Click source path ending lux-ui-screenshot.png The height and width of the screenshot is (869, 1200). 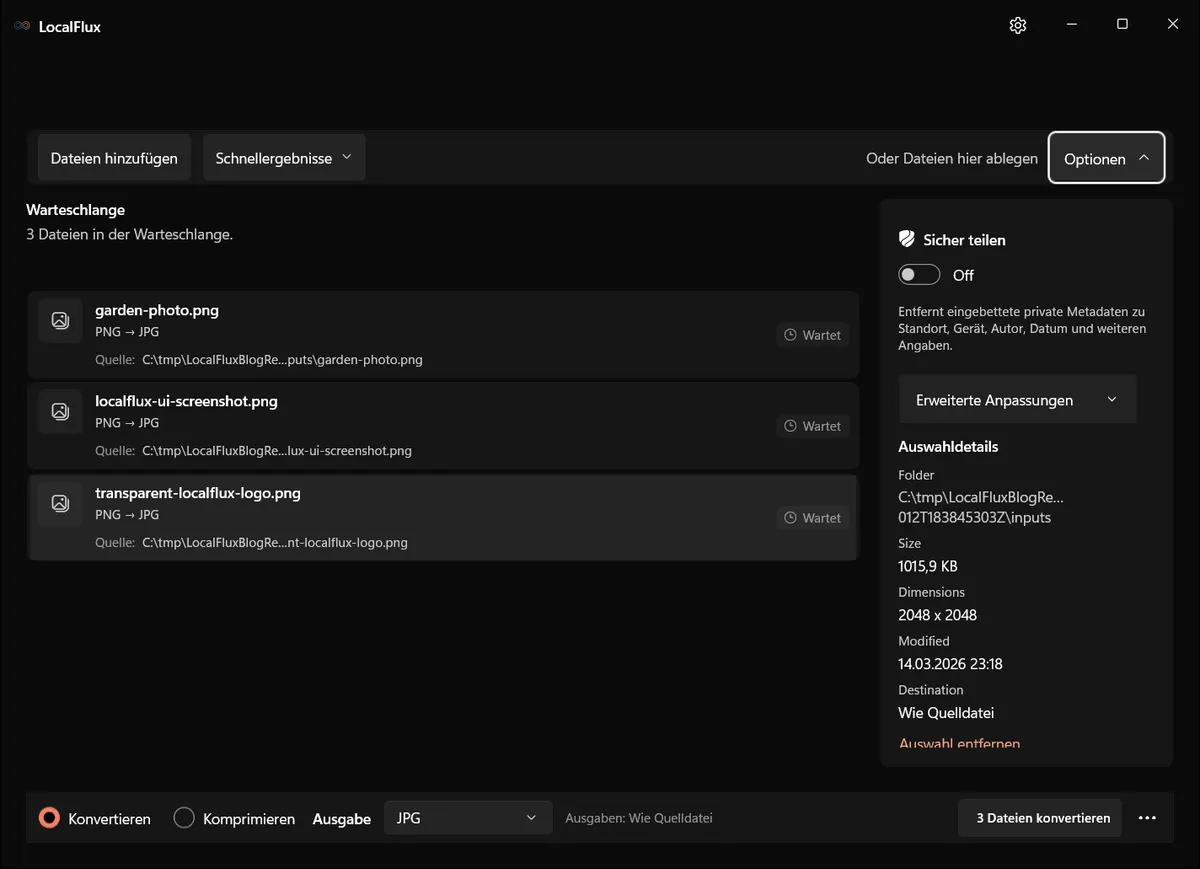[x=277, y=451]
